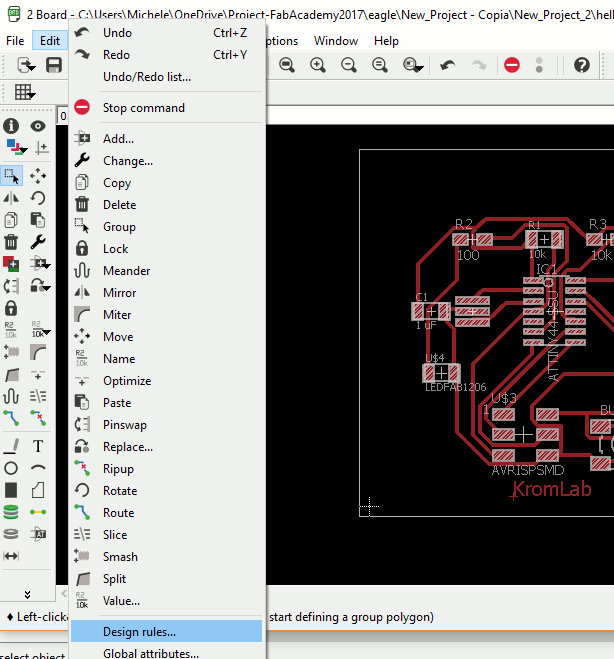614x659 pixels.
Task: Select the Delete trash tool in left toolbar
Action: (11, 242)
